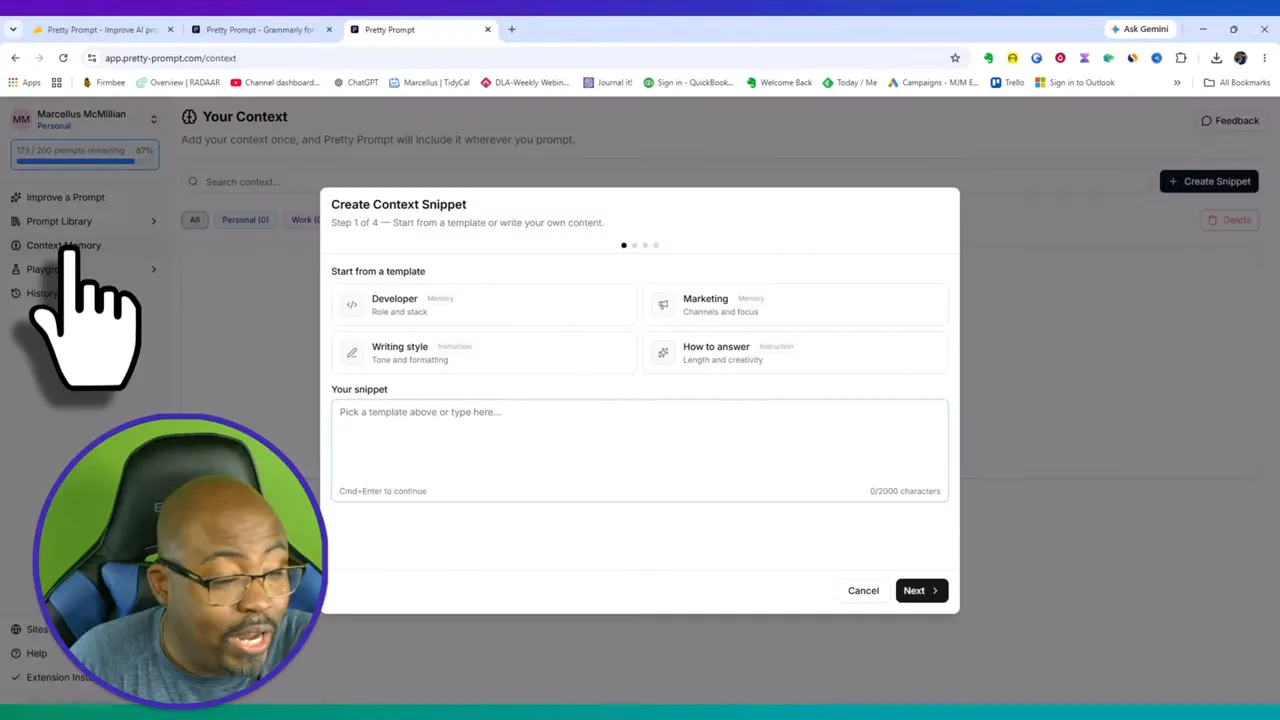The width and height of the screenshot is (1280, 720).
Task: Open the Channel dashboard bookmark
Action: tap(275, 83)
